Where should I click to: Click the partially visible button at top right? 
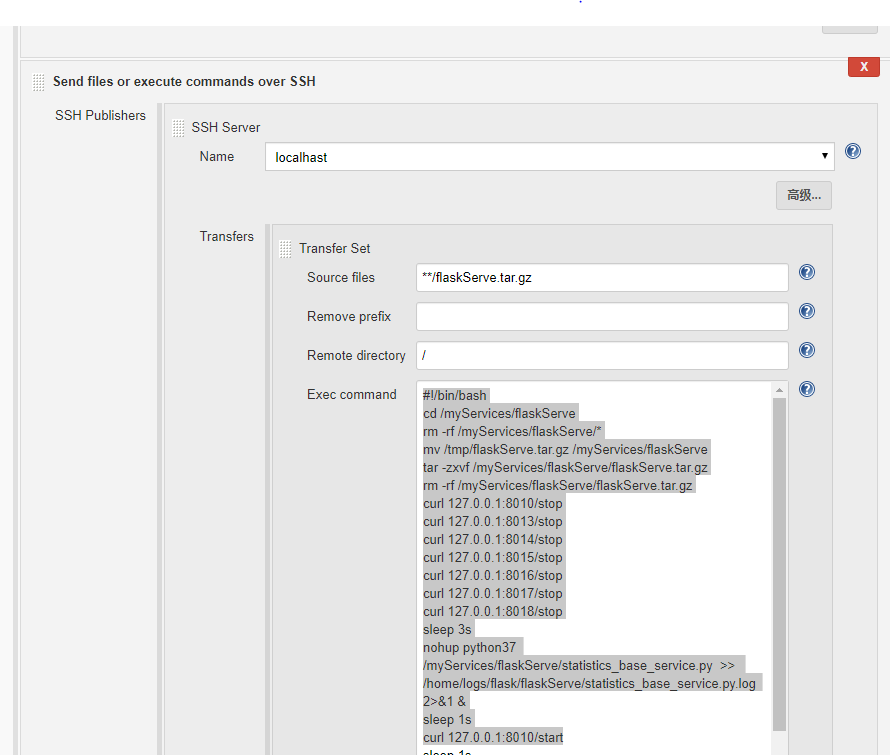[850, 30]
